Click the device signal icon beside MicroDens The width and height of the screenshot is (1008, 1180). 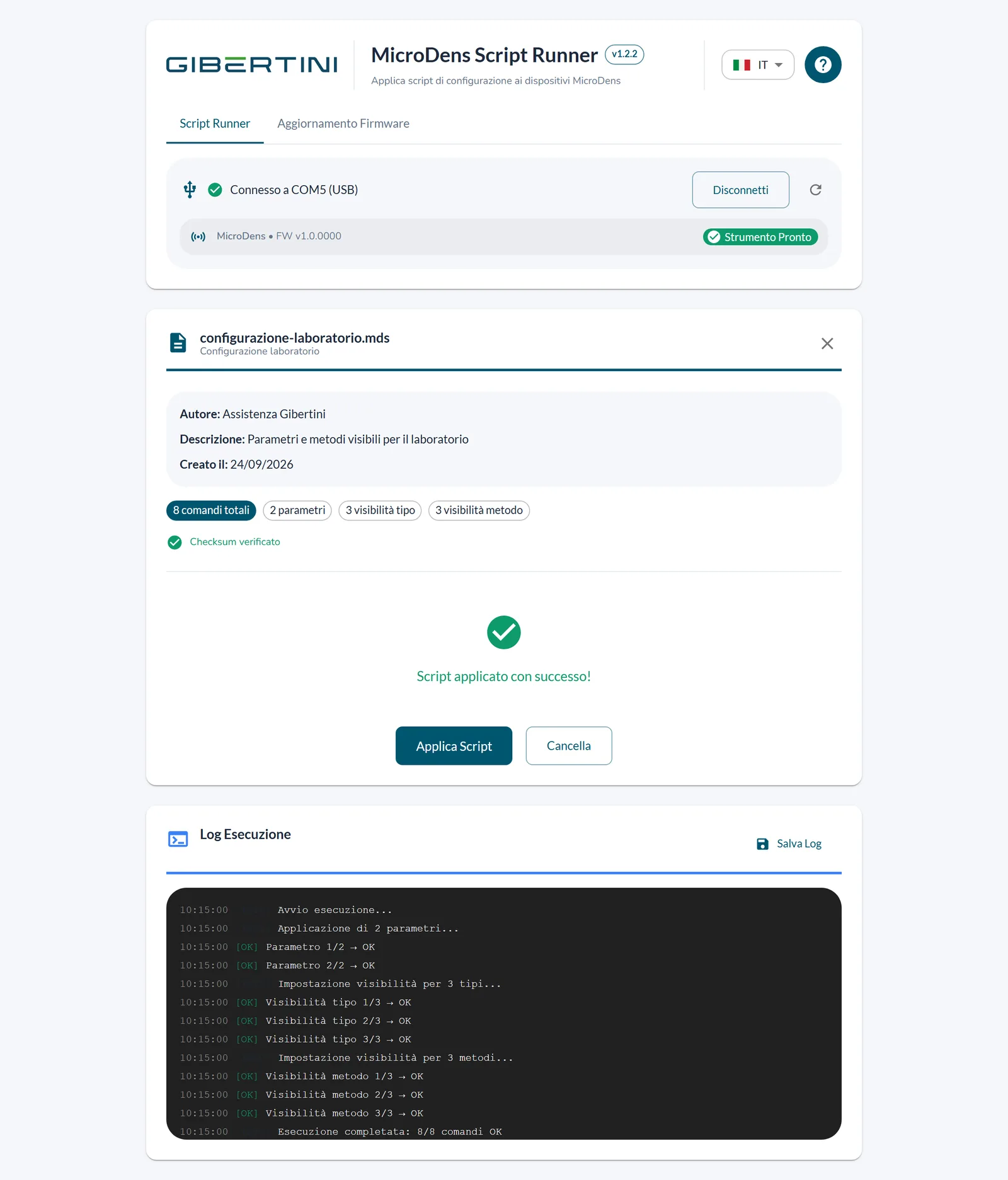click(x=198, y=237)
